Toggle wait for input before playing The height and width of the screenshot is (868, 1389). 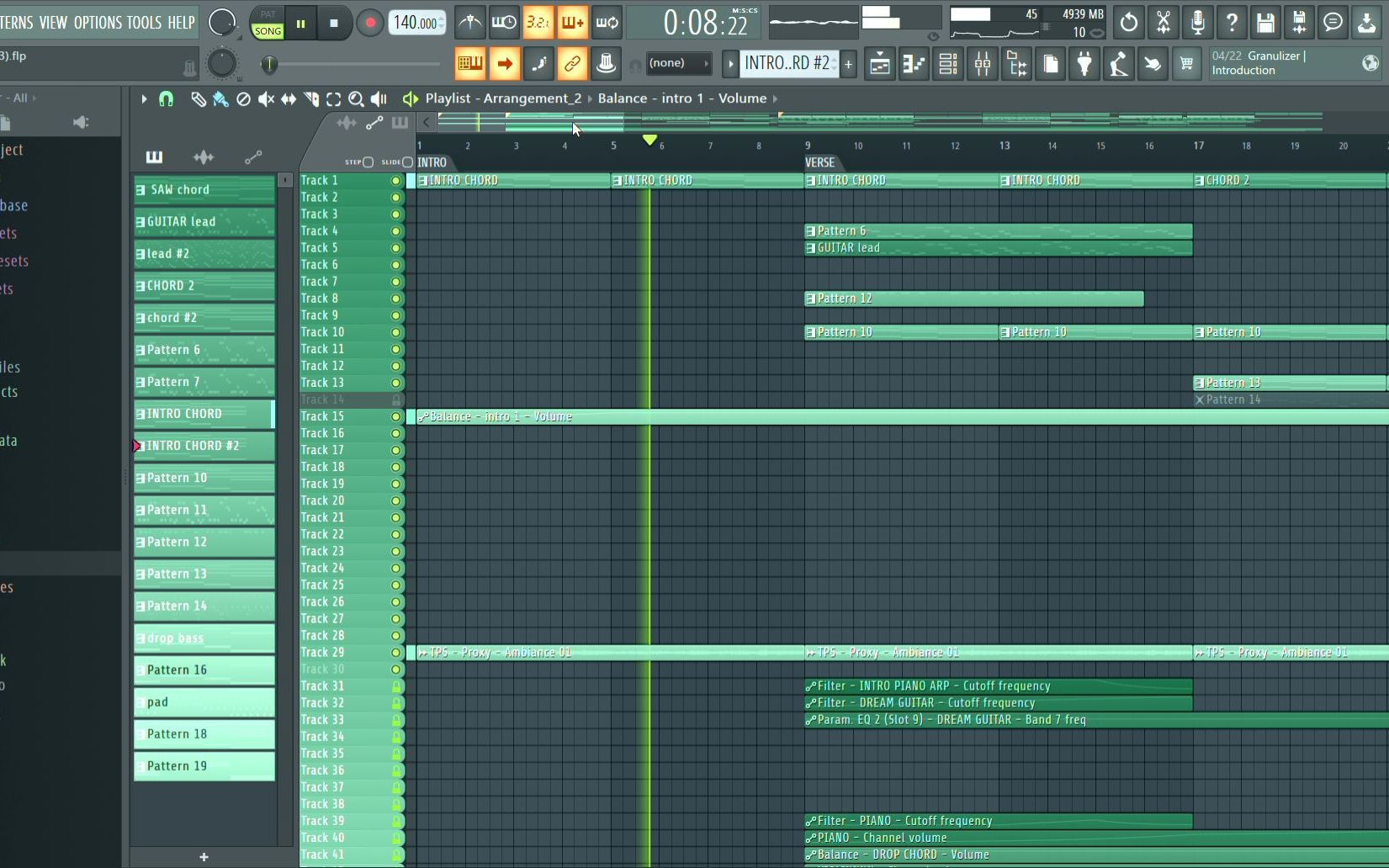pyautogui.click(x=504, y=23)
